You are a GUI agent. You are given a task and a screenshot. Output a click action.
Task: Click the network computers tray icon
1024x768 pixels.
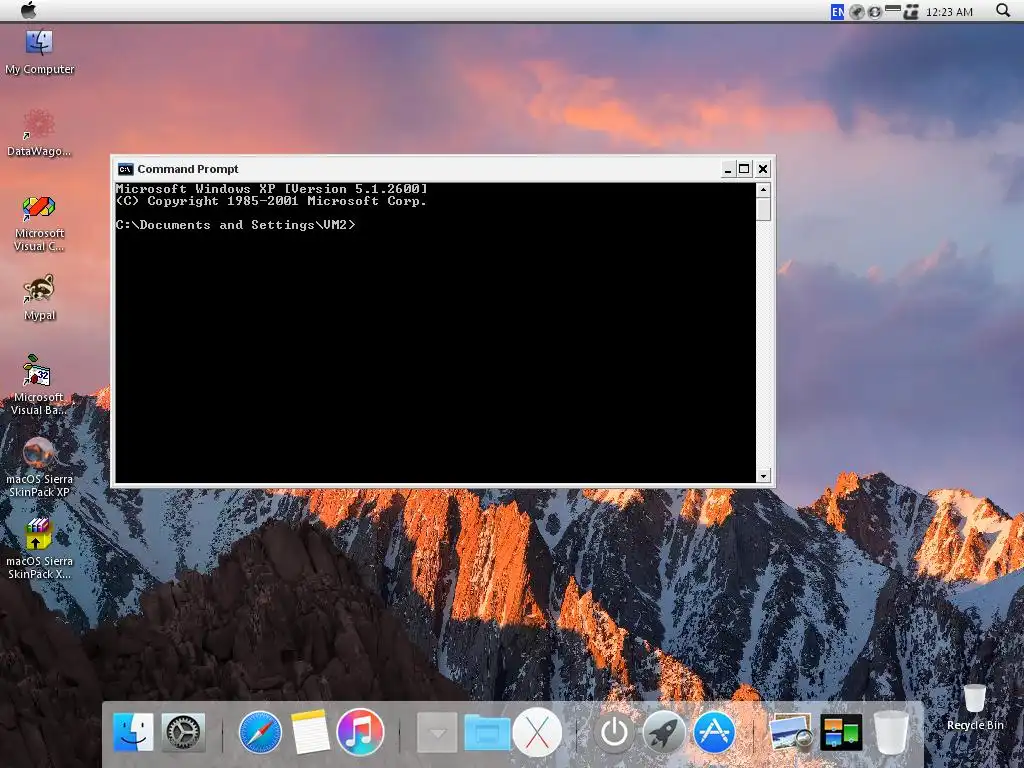click(910, 12)
